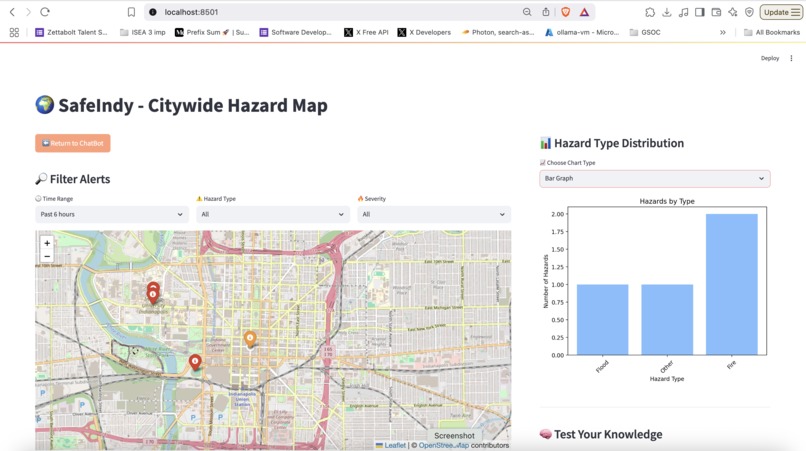
Task: Open ollama-vm bookmark
Action: pos(582,32)
